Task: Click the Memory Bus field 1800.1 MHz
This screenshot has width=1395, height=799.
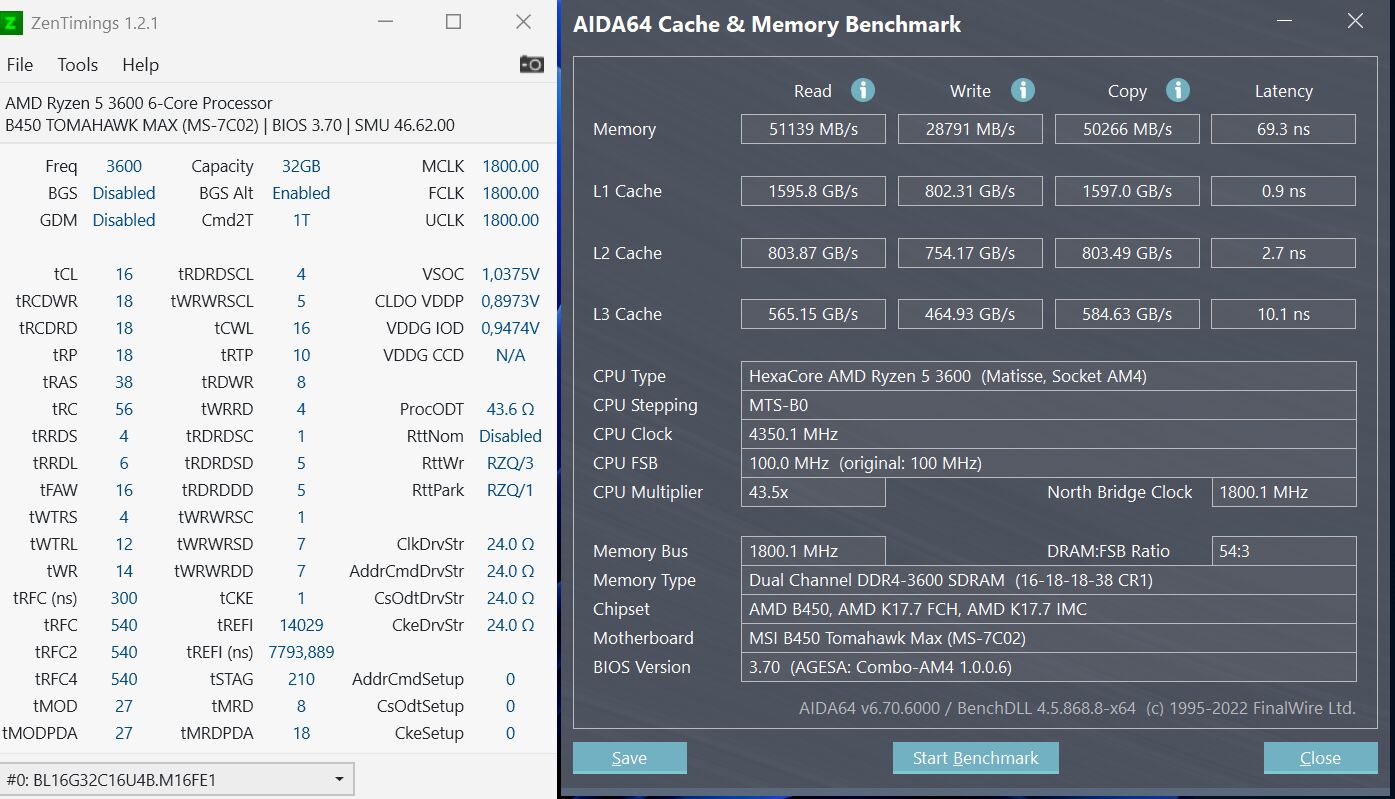Action: pos(813,551)
